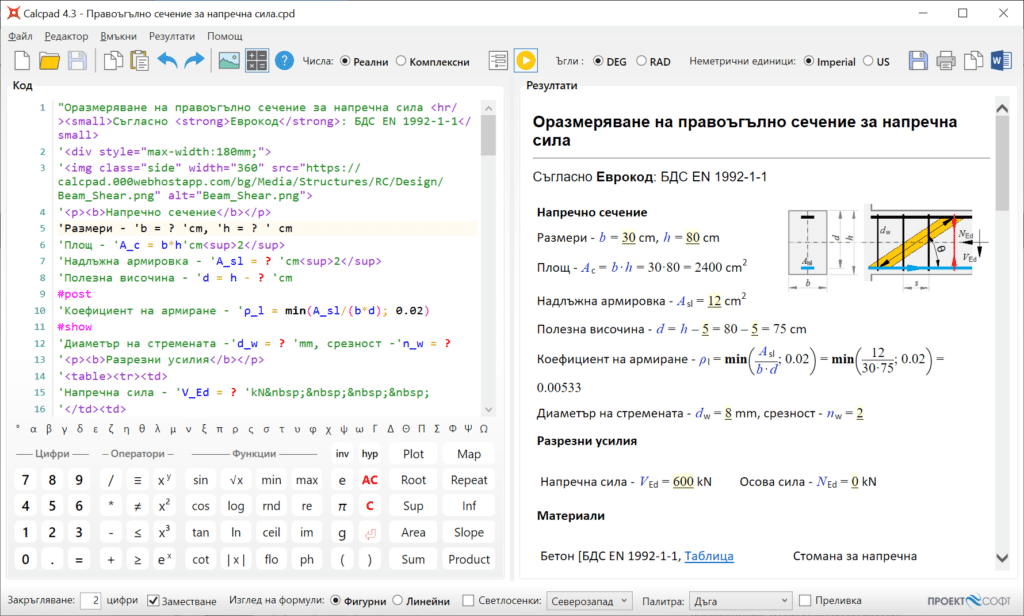
Task: Click the Root function button
Action: click(x=413, y=480)
